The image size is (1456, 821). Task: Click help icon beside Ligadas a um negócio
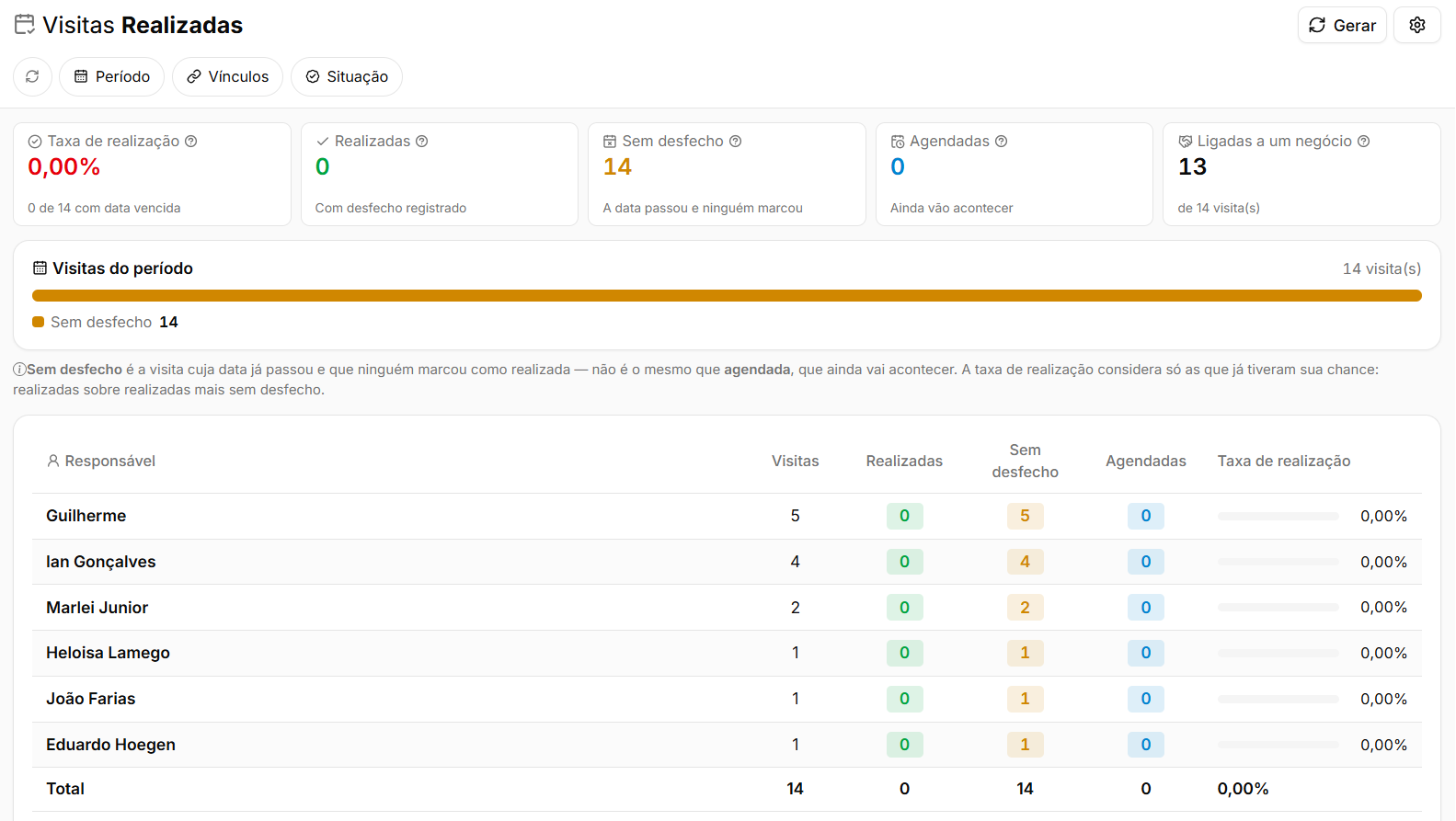(1364, 142)
